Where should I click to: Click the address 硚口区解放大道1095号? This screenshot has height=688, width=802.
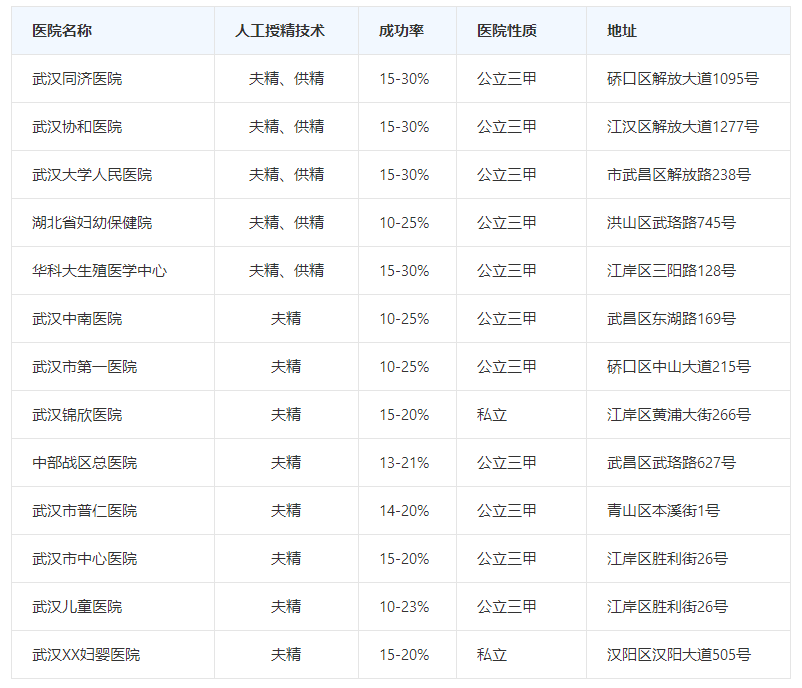pyautogui.click(x=682, y=79)
